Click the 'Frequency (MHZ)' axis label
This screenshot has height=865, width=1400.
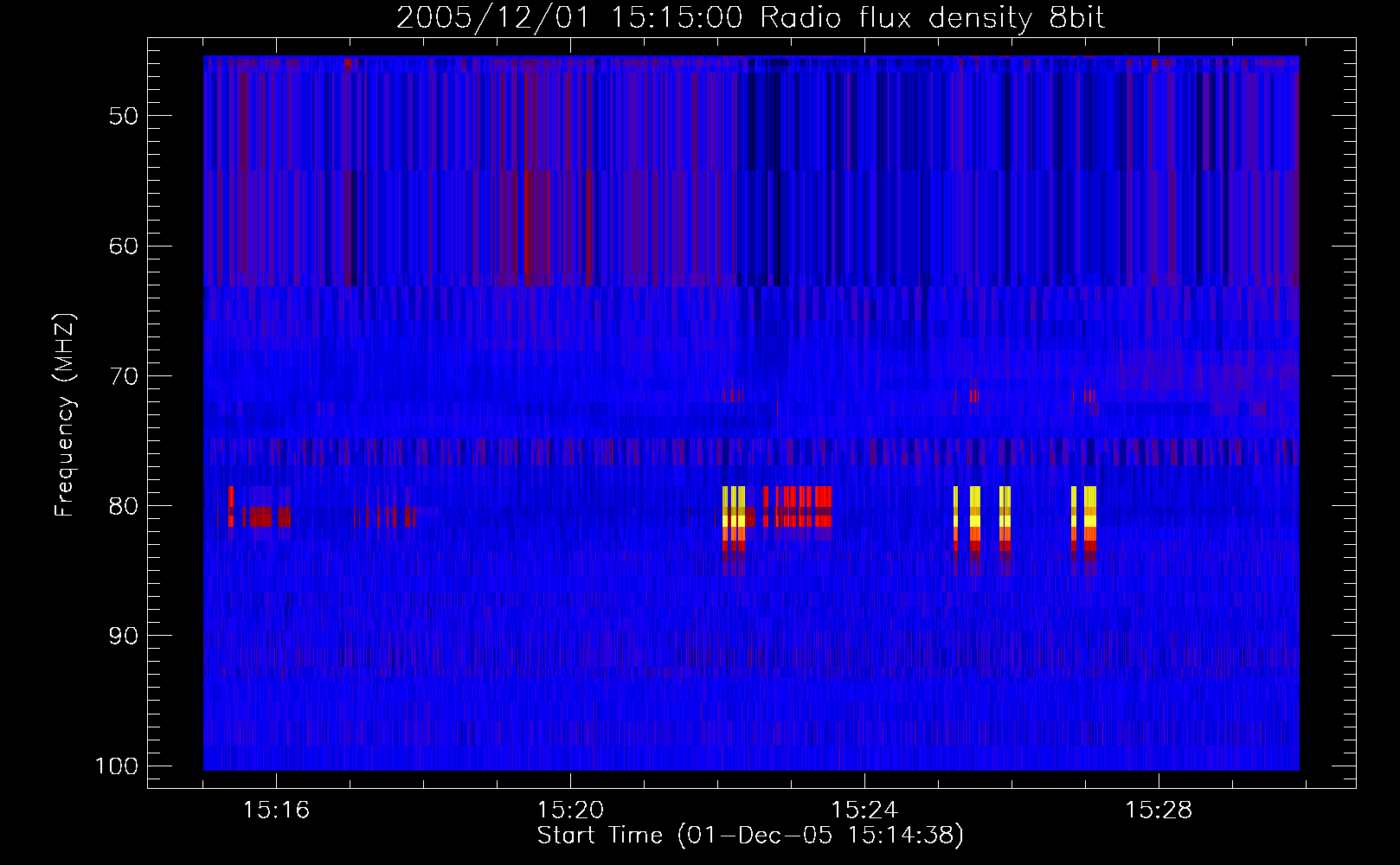pos(65,415)
